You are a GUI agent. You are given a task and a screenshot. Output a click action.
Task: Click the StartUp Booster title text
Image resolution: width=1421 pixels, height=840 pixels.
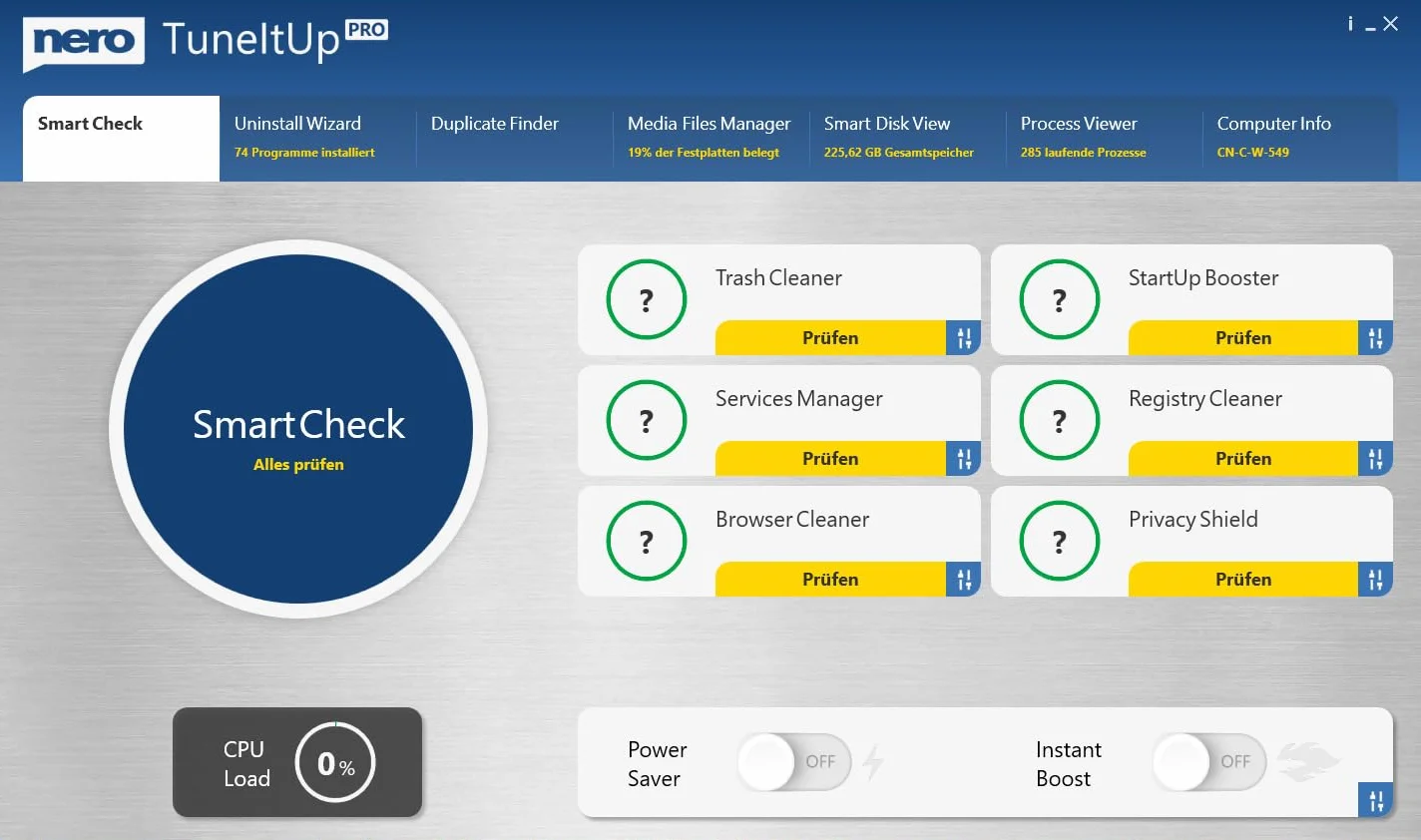tap(1203, 278)
